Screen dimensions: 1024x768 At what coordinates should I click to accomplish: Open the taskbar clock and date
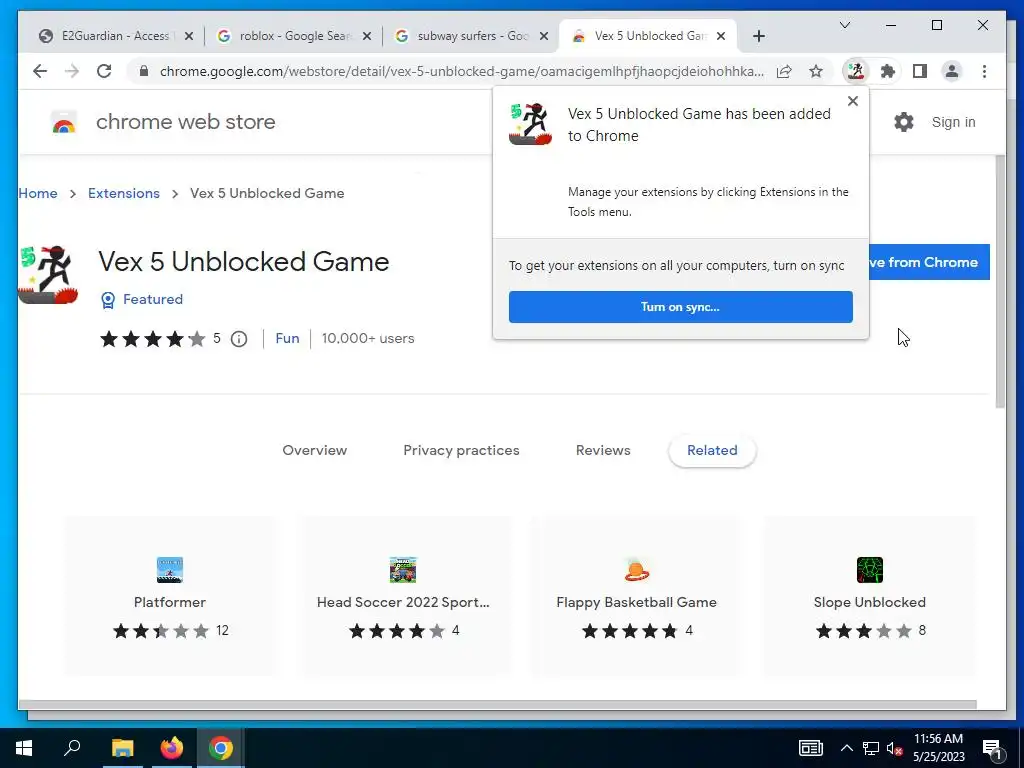[x=938, y=748]
